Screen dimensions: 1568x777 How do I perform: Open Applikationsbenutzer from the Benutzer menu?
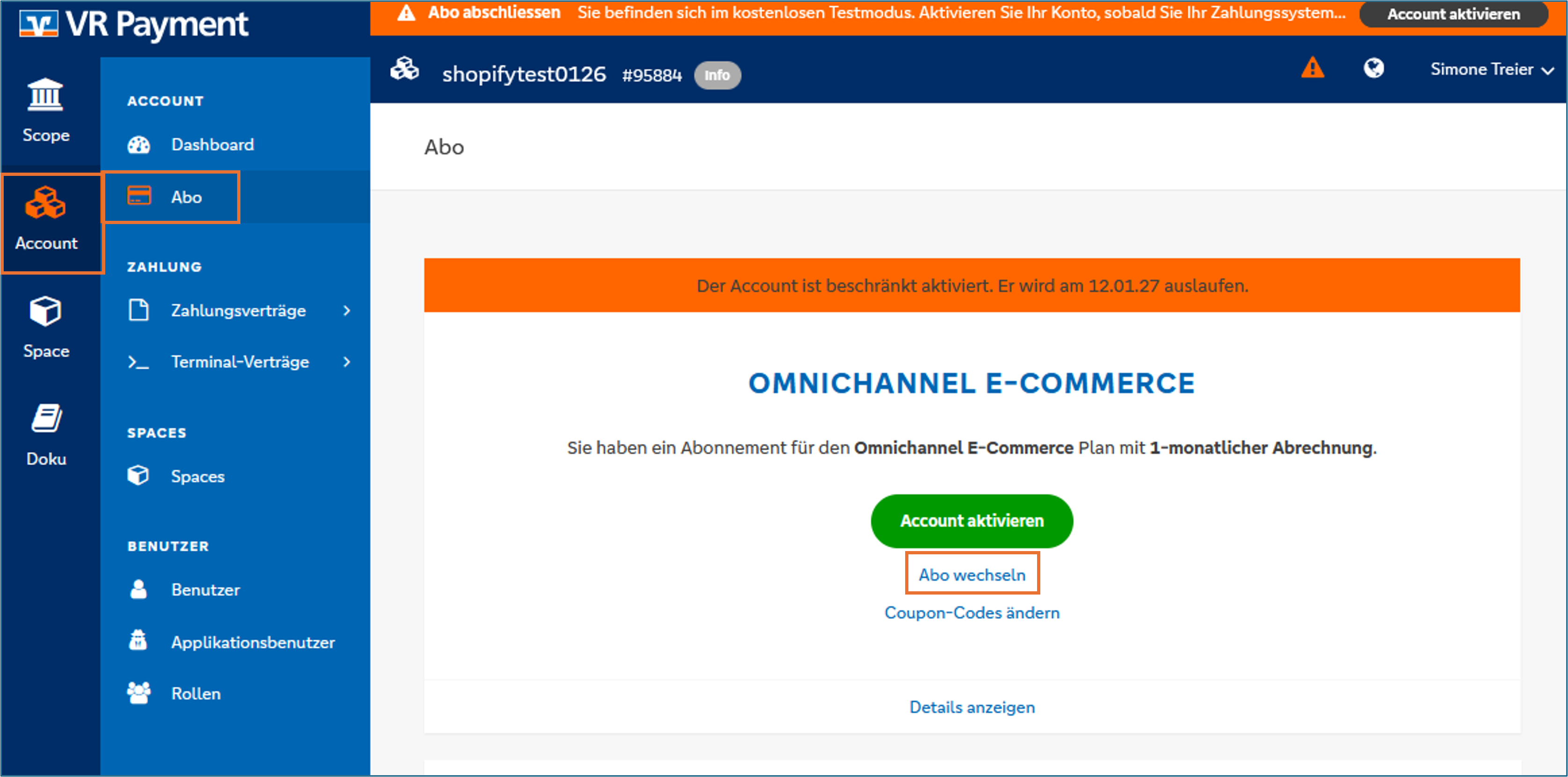[253, 641]
